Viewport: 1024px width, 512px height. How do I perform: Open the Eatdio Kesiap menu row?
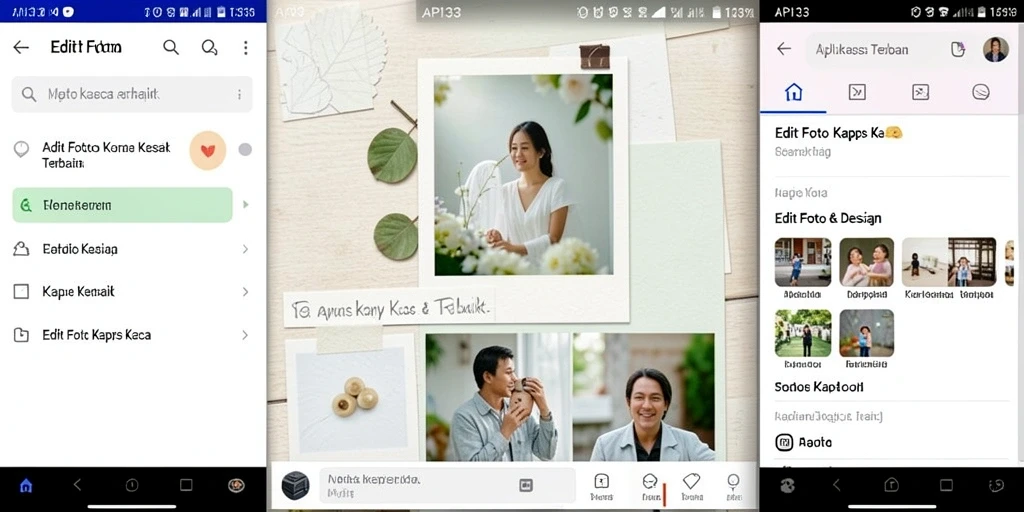[132, 249]
